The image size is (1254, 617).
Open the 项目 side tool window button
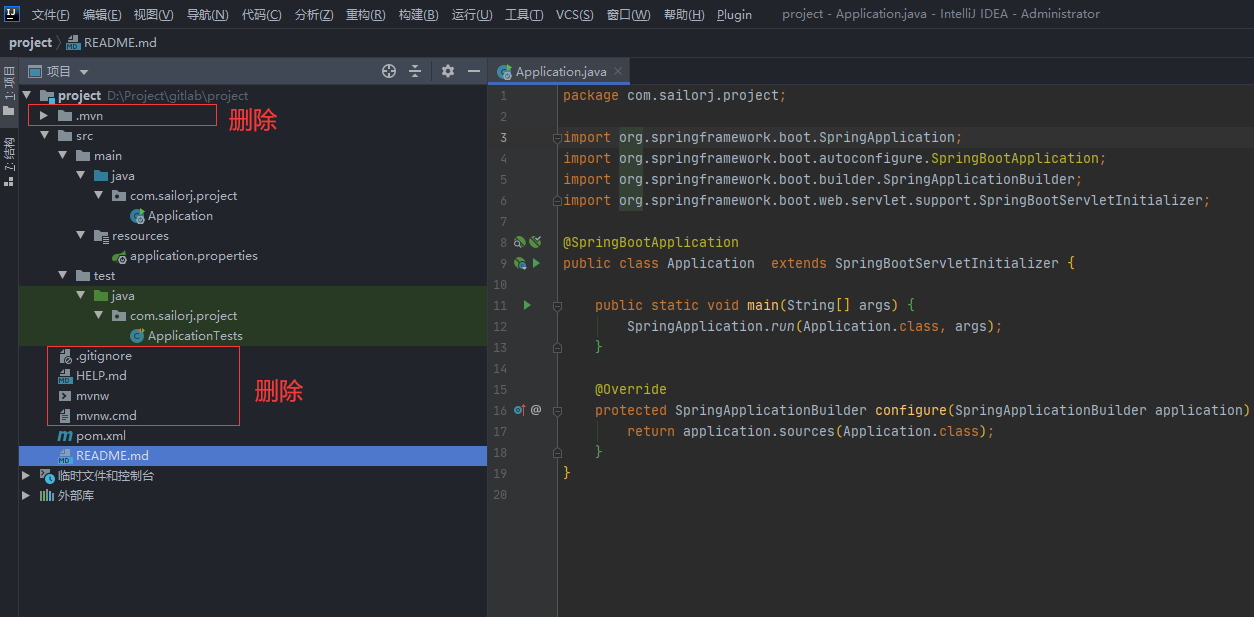[9, 90]
